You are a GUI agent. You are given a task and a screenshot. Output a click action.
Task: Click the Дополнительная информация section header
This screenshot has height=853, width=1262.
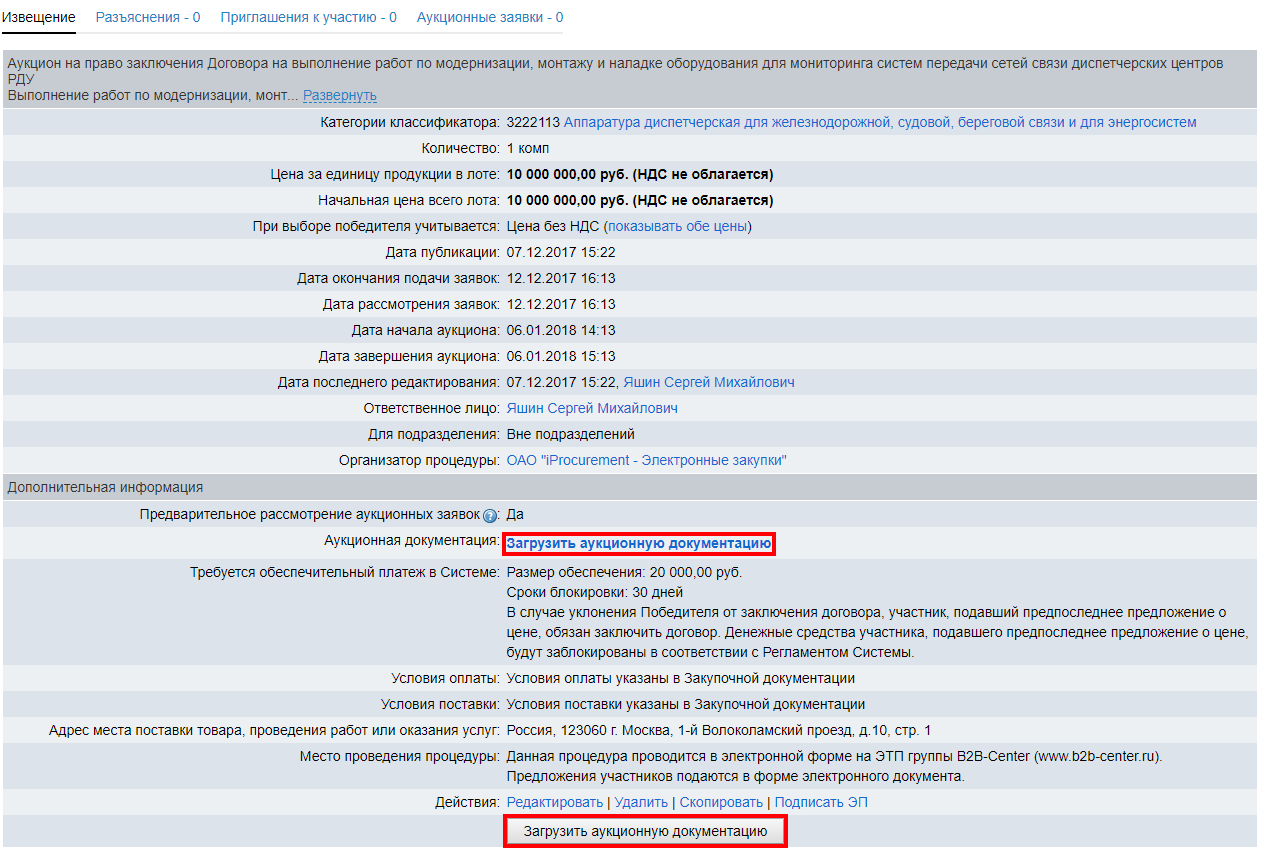click(105, 487)
